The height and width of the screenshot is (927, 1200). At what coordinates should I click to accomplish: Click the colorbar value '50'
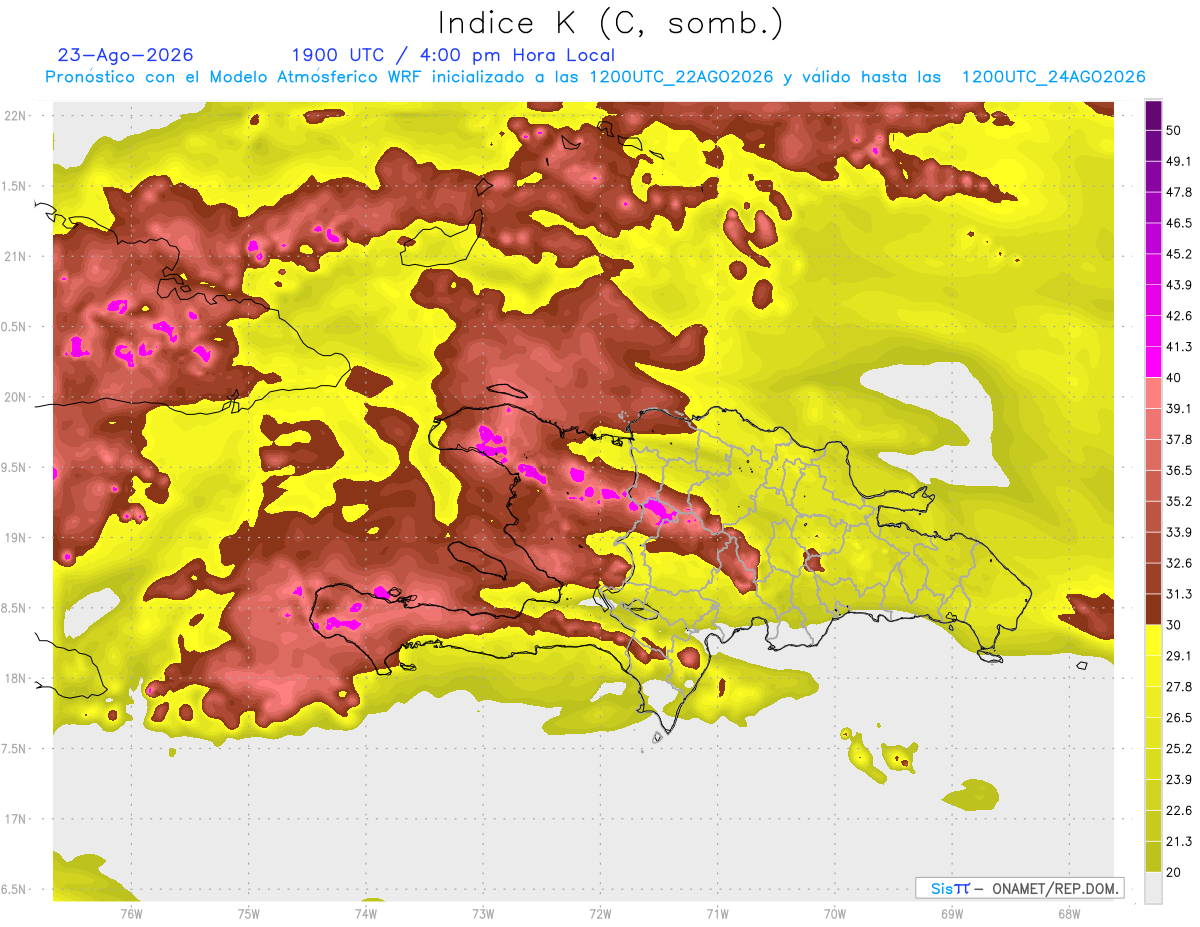[1175, 130]
